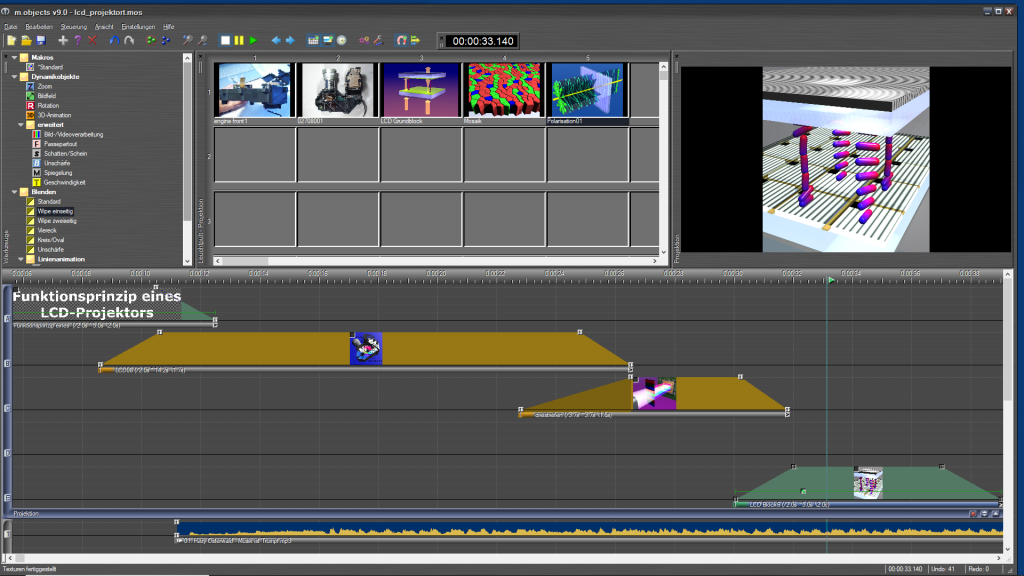Click the red X delete icon
This screenshot has height=576, width=1024.
click(92, 40)
